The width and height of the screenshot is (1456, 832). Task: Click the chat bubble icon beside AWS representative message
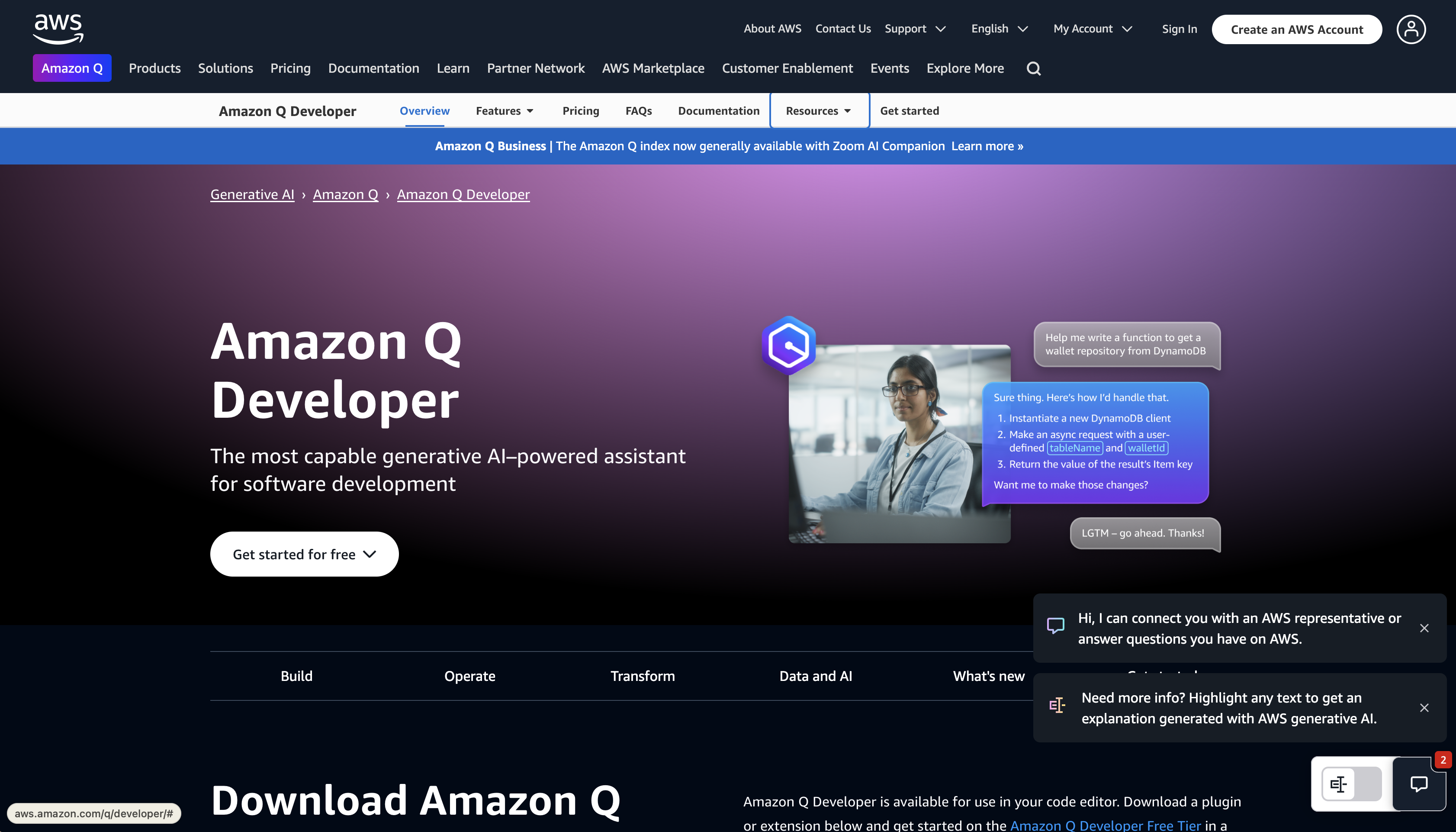click(x=1055, y=626)
